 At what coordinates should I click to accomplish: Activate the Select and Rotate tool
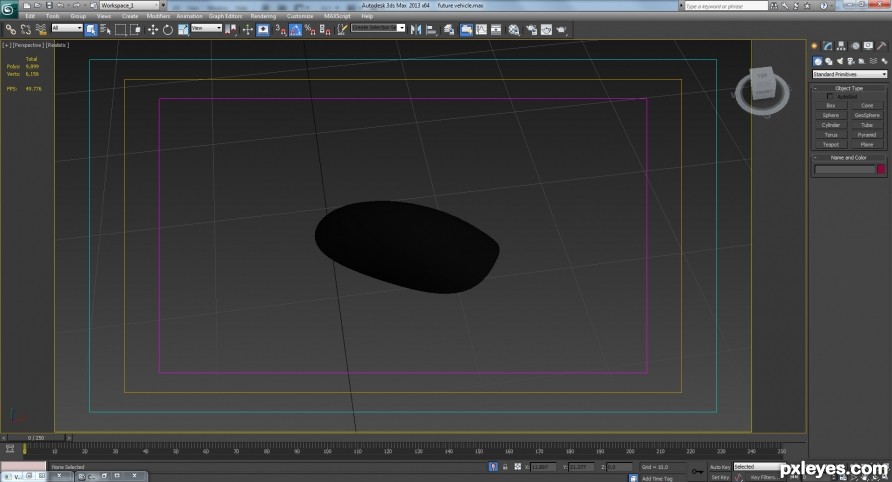(168, 30)
